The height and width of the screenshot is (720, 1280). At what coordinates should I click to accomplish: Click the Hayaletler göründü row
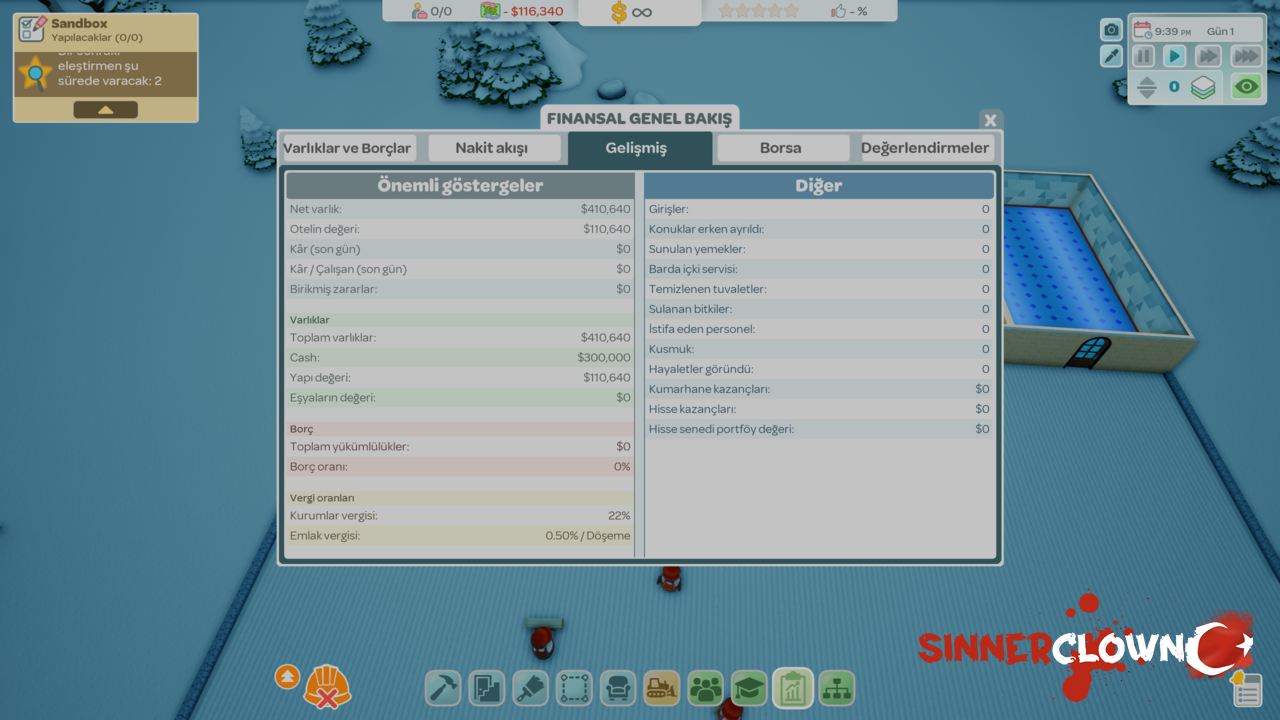tap(819, 369)
